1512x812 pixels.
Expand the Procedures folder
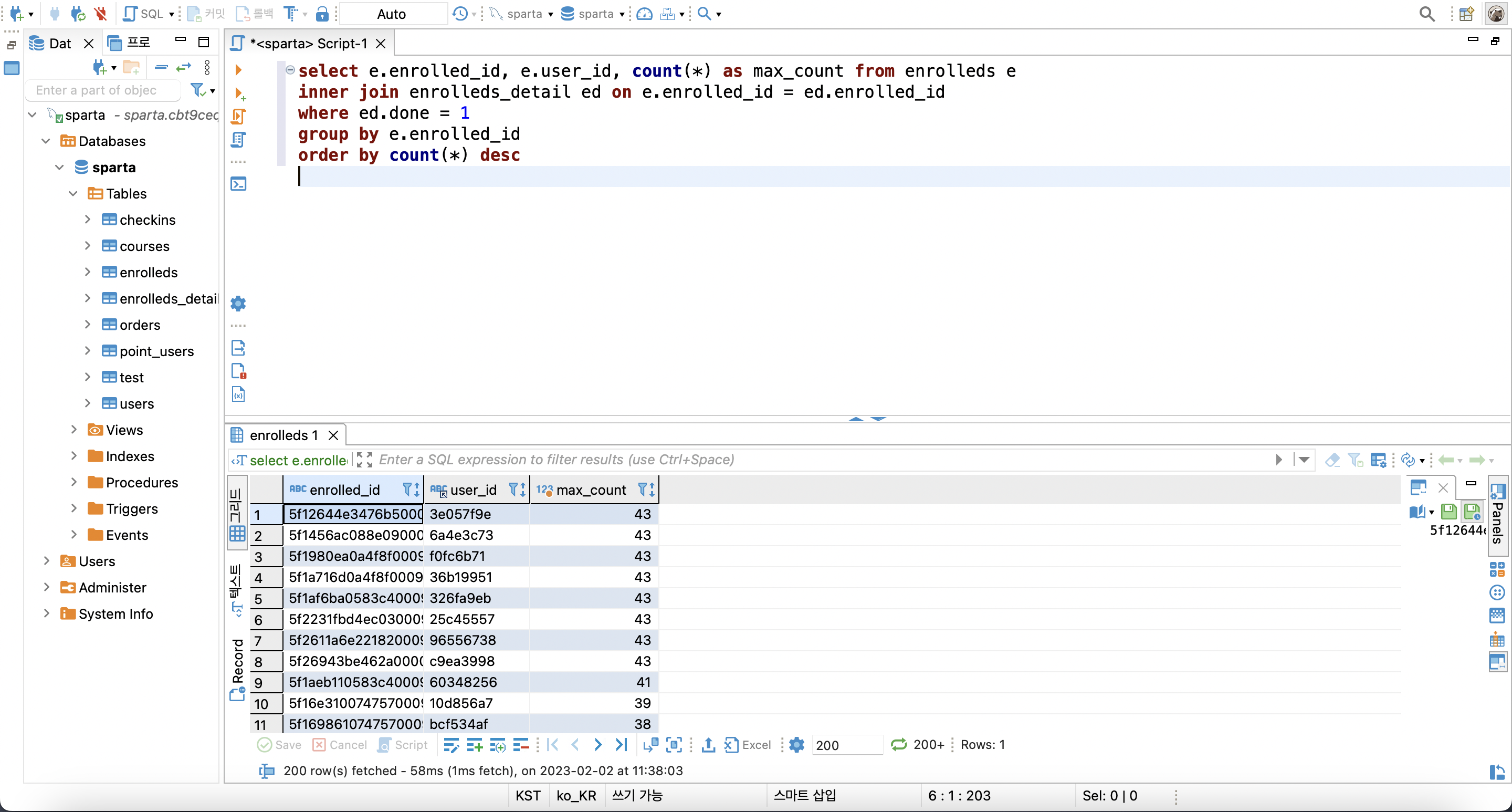coord(74,482)
